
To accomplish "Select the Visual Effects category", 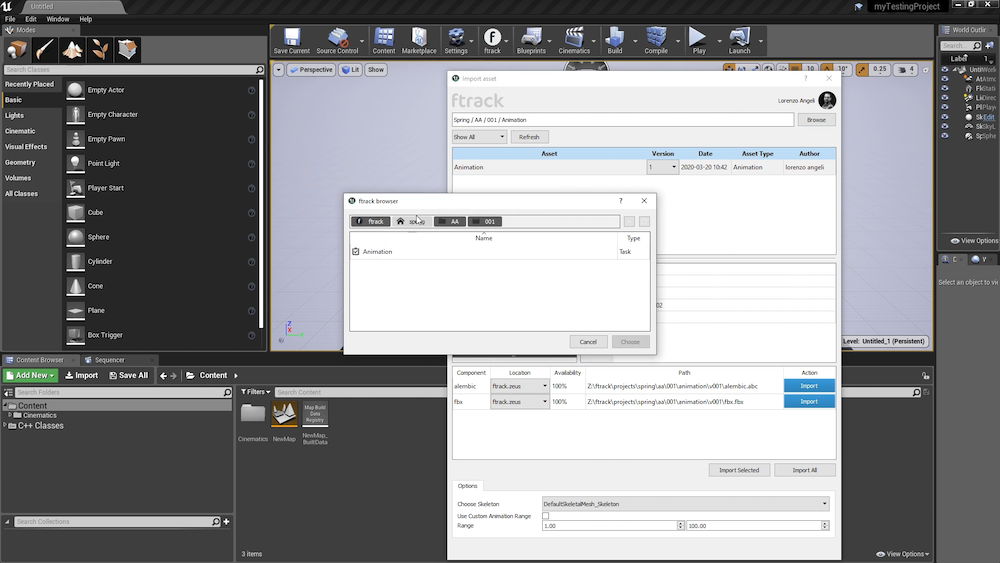I will pyautogui.click(x=26, y=147).
